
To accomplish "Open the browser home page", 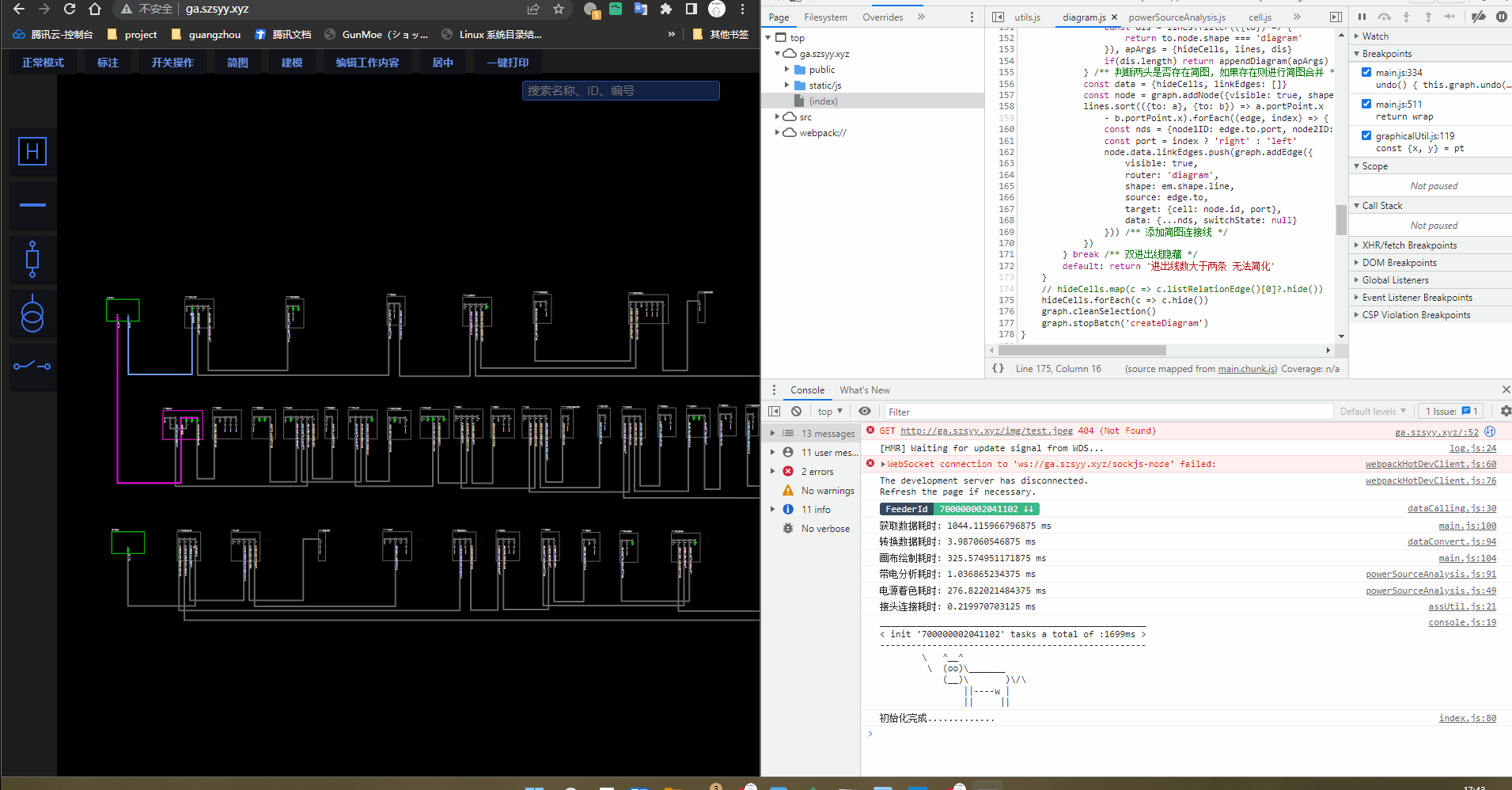I will [x=95, y=9].
